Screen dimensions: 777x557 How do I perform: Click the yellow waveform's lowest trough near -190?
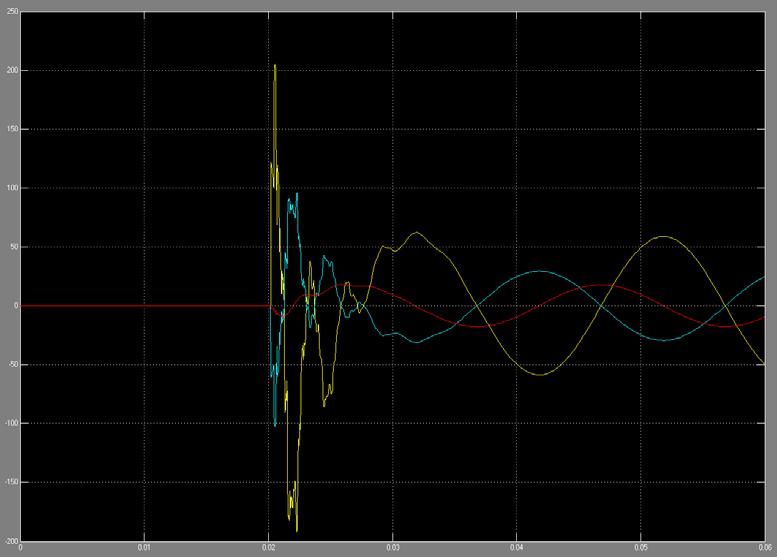297,531
